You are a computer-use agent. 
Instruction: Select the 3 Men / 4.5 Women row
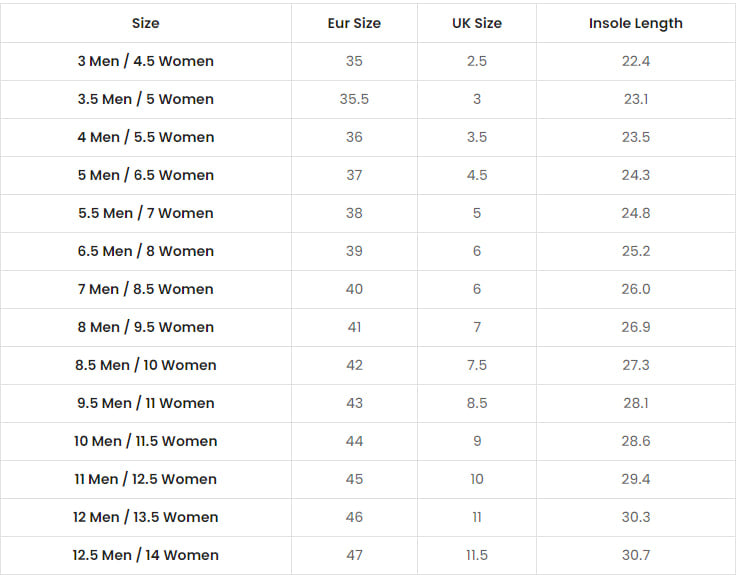click(146, 61)
